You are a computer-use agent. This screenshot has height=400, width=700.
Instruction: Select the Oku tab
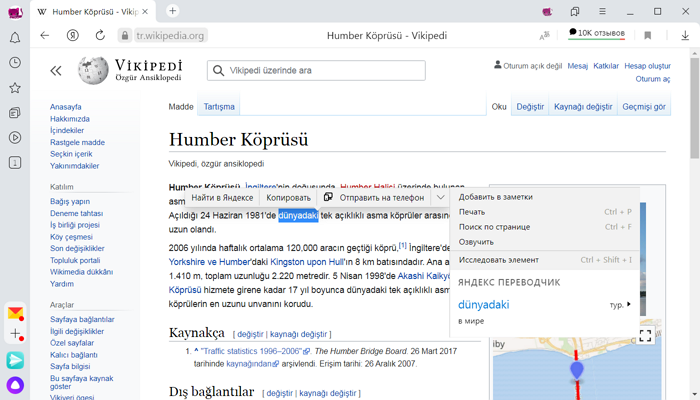(499, 107)
